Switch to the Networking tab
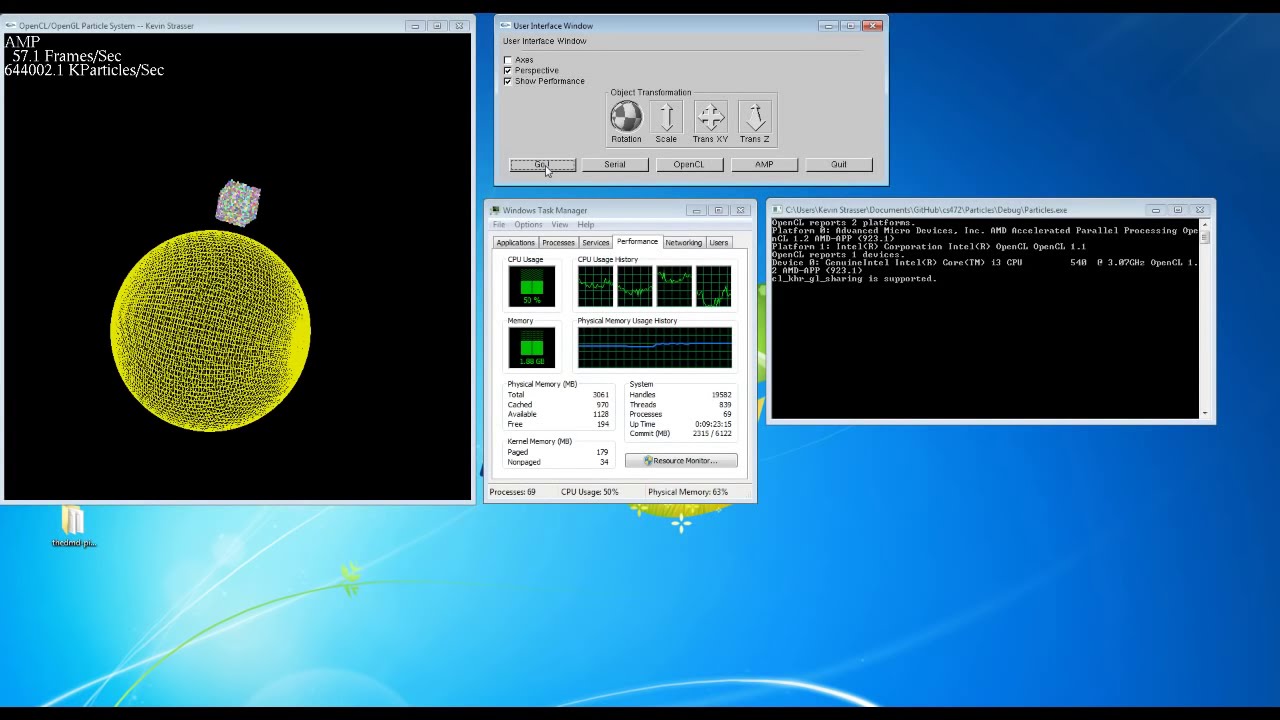Image resolution: width=1280 pixels, height=720 pixels. click(683, 243)
